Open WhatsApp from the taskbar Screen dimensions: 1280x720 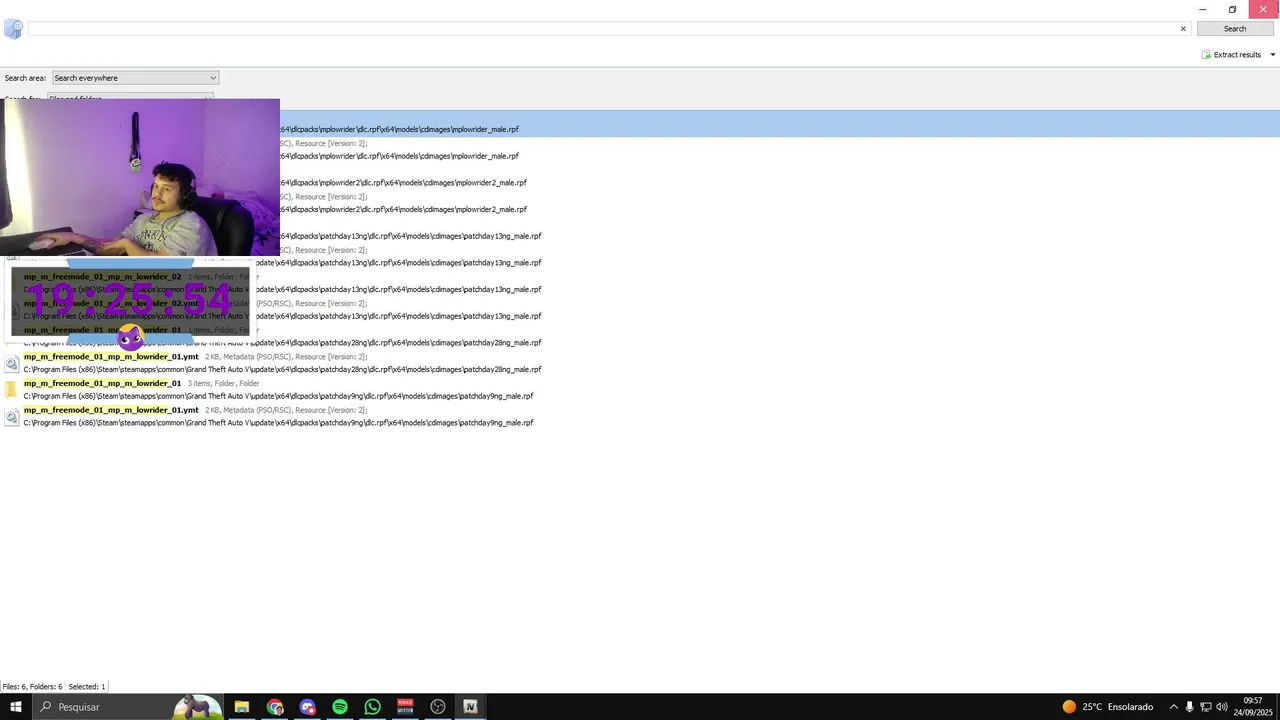(x=372, y=707)
